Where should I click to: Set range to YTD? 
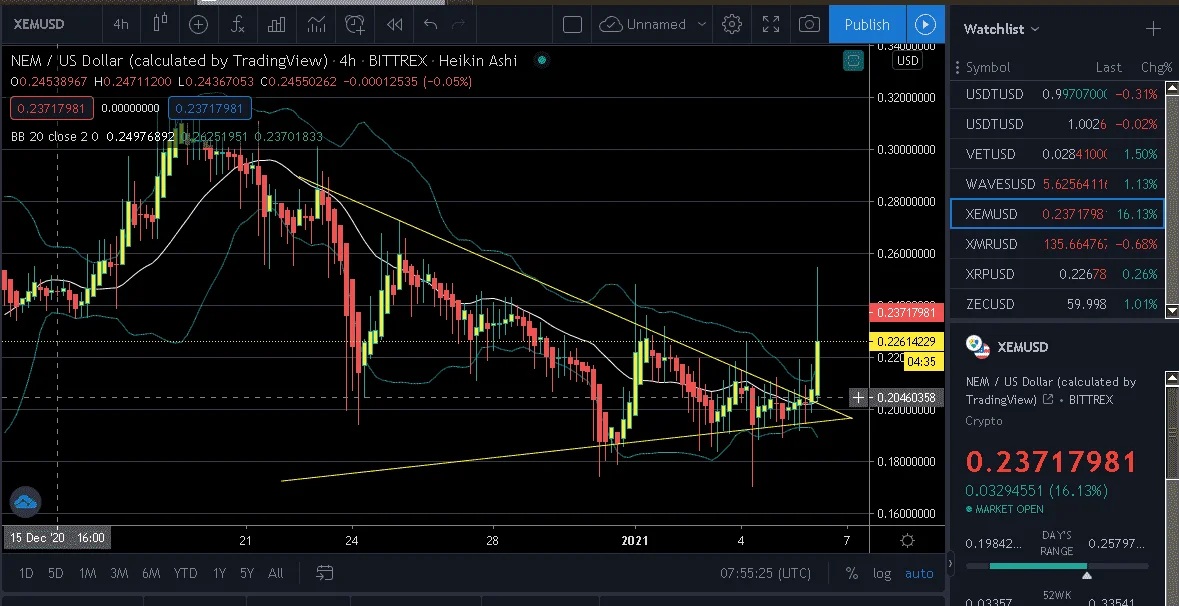point(186,573)
